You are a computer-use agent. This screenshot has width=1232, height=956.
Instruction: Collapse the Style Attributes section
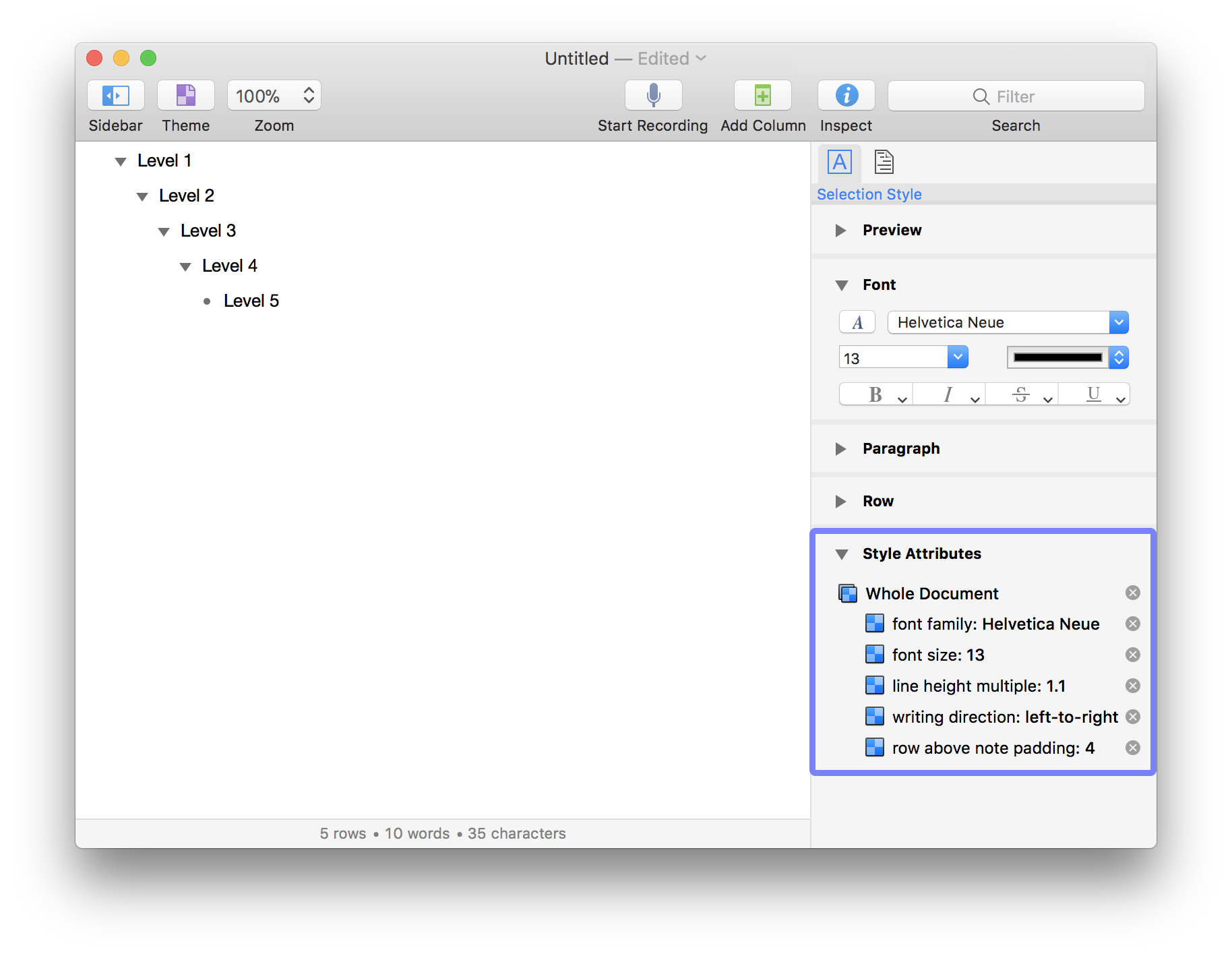click(x=841, y=554)
